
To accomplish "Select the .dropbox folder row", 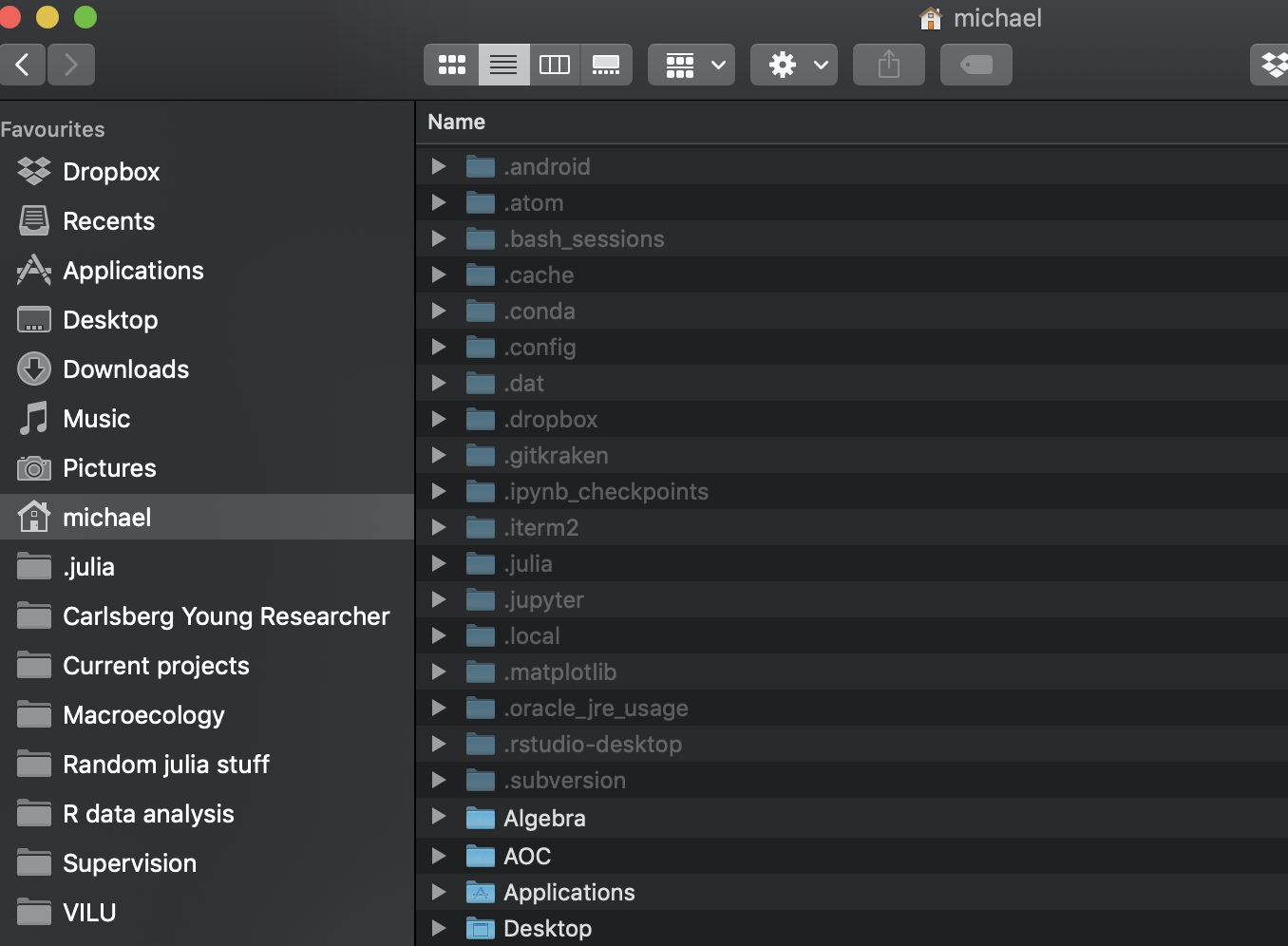I will pyautogui.click(x=852, y=419).
